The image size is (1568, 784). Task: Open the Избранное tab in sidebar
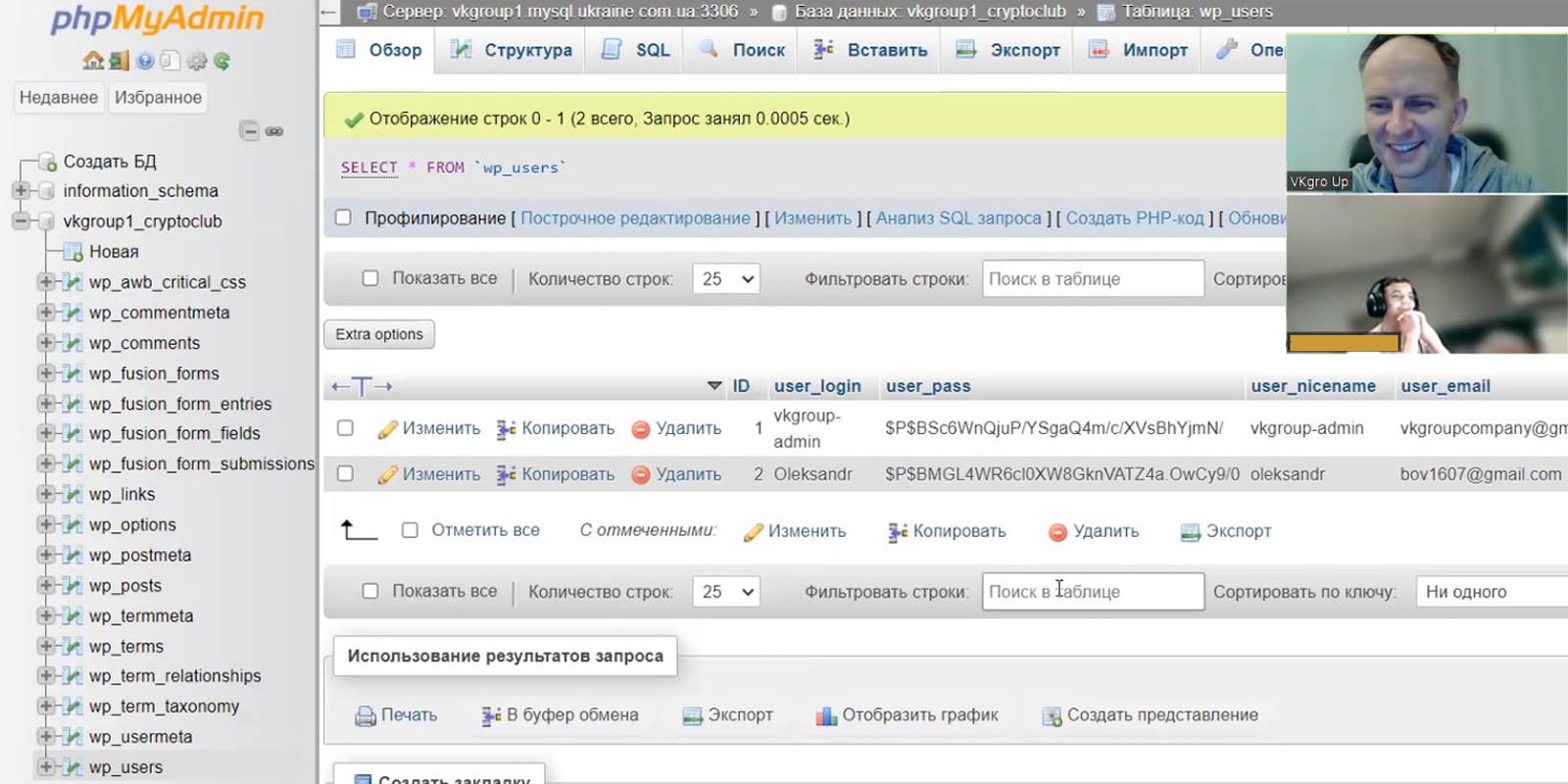(158, 97)
